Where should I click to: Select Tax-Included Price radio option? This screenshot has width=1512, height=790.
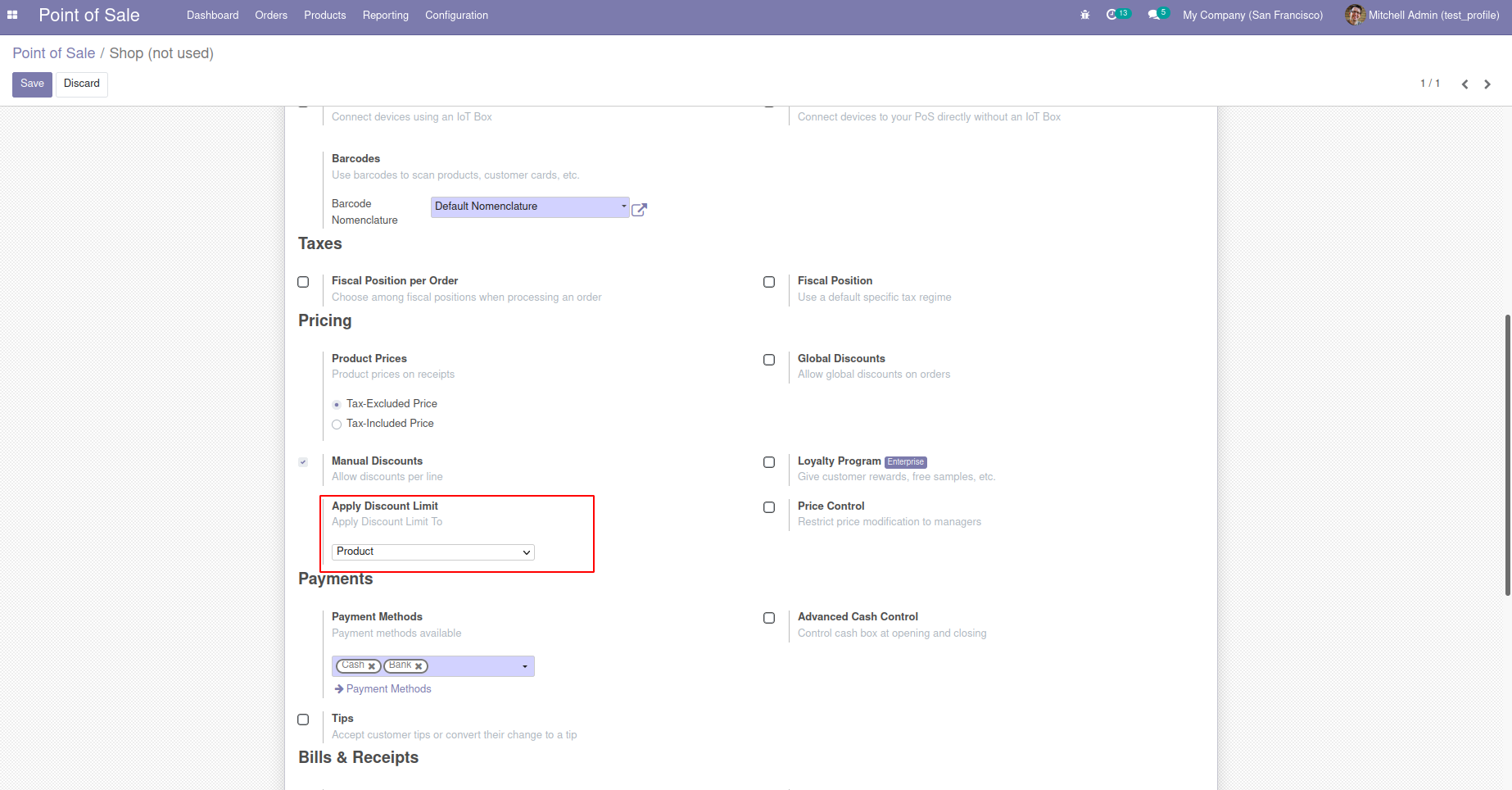click(337, 425)
